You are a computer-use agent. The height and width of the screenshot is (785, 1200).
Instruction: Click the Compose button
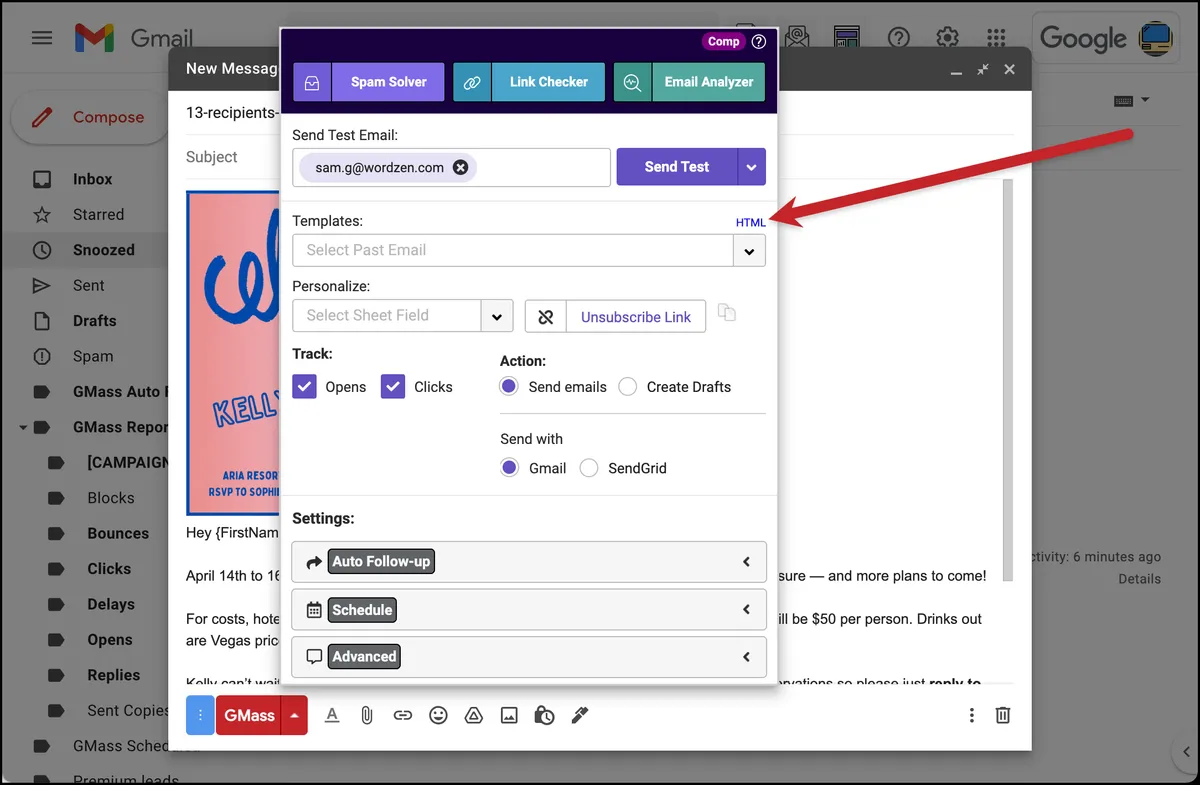[x=89, y=117]
